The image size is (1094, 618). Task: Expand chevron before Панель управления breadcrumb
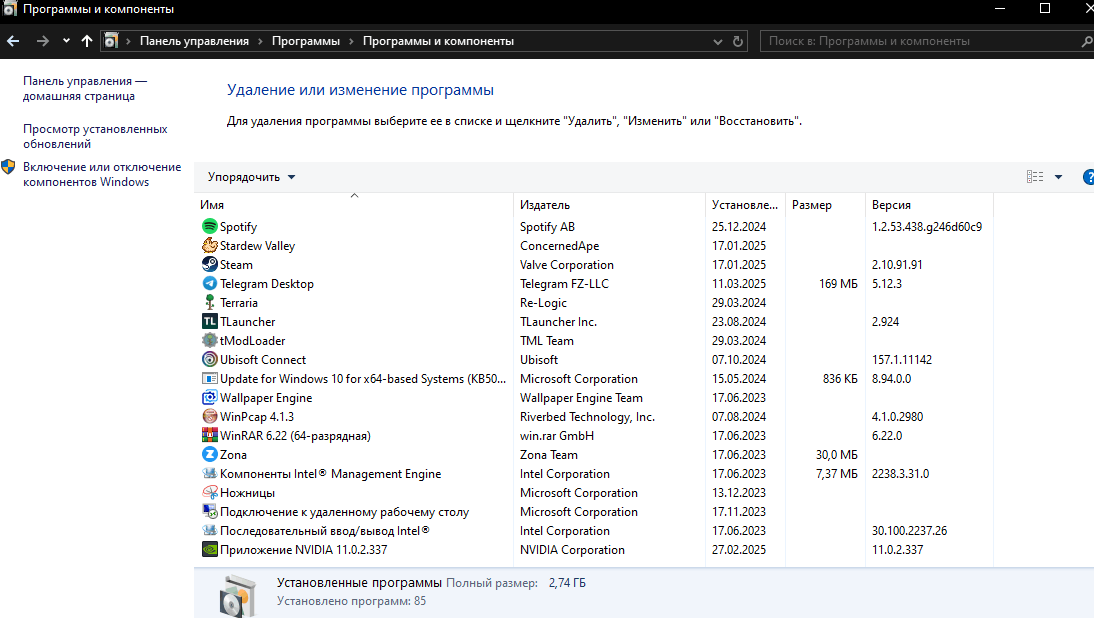[x=128, y=41]
